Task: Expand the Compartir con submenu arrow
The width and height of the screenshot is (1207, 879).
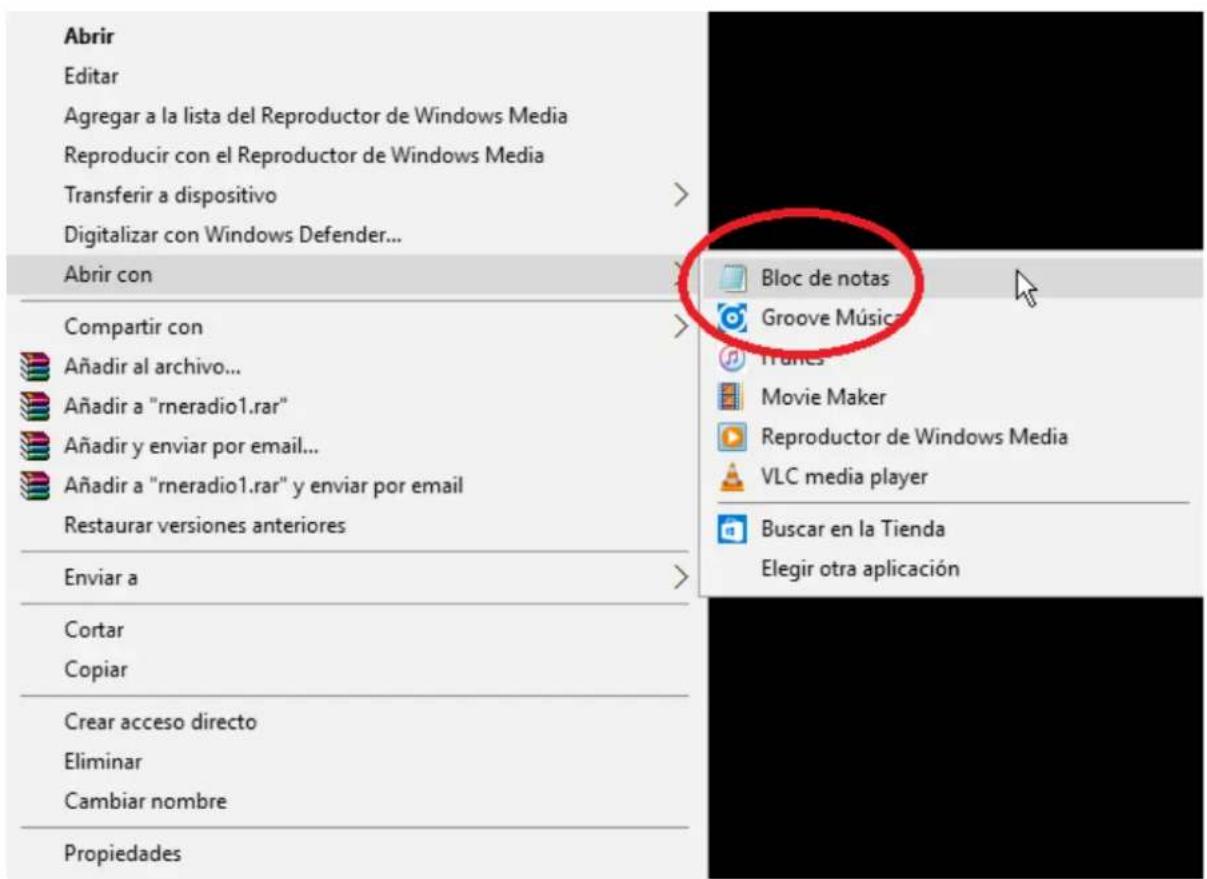Action: coord(681,327)
